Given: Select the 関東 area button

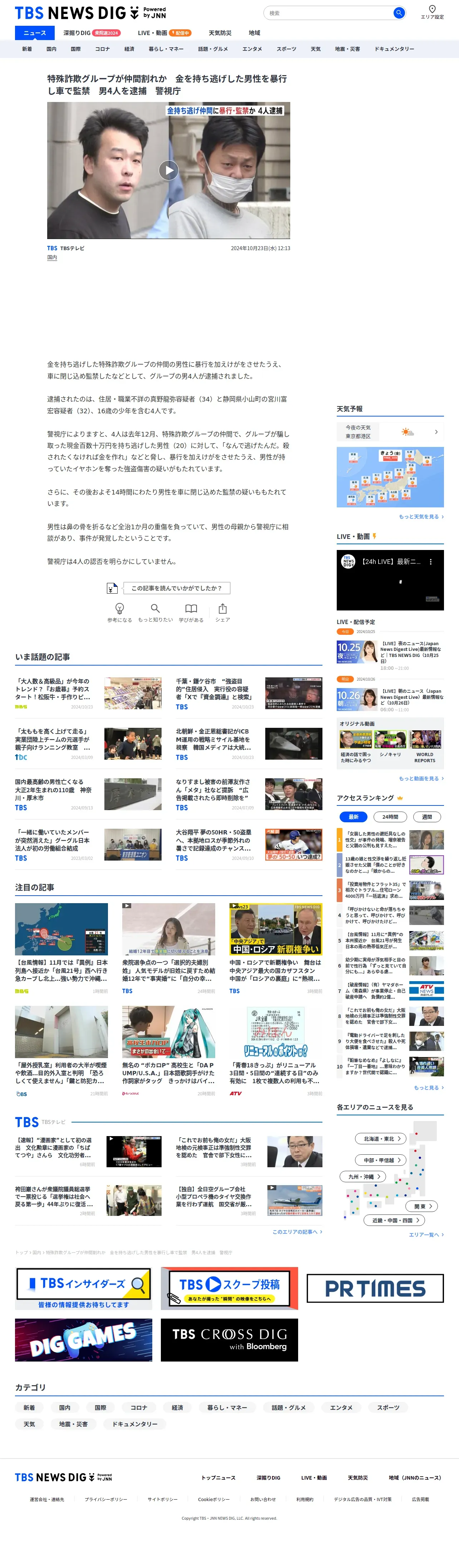Looking at the screenshot, I should point(422,1207).
